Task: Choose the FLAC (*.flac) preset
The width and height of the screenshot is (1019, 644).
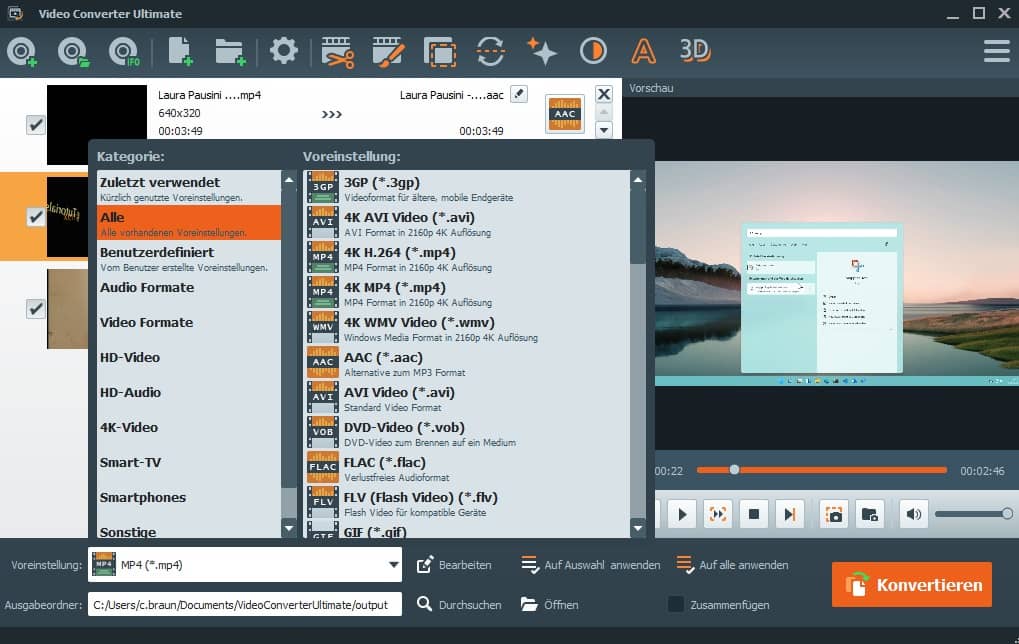Action: tap(385, 463)
